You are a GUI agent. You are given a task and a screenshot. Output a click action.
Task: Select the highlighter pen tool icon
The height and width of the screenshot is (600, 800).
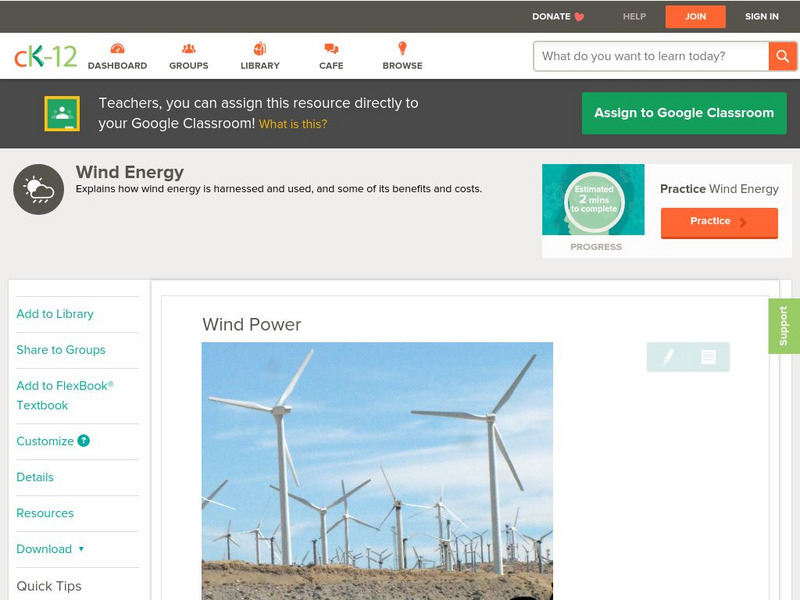coord(668,357)
